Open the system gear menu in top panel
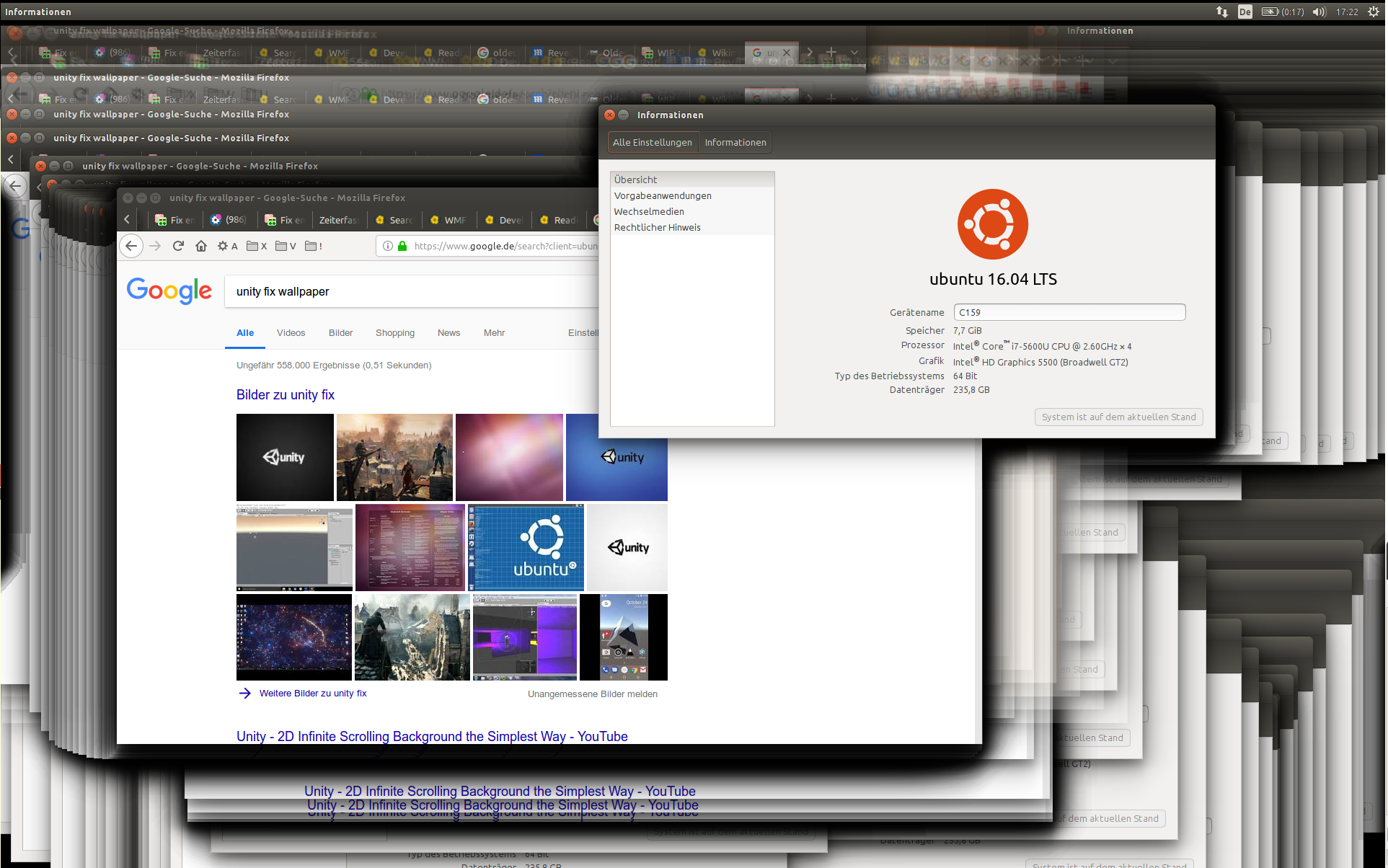Viewport: 1388px width, 868px height. click(1374, 12)
